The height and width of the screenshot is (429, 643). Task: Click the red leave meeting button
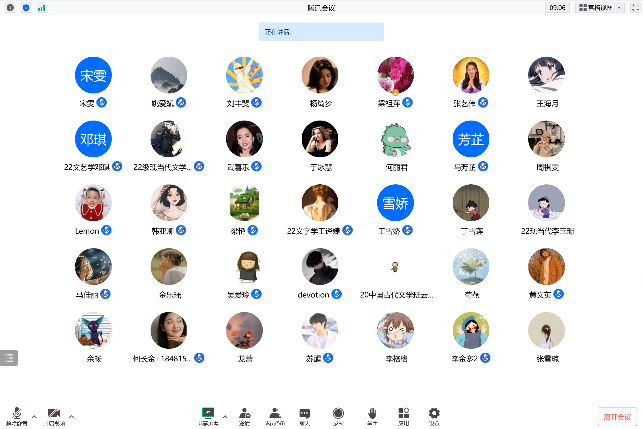pos(617,416)
